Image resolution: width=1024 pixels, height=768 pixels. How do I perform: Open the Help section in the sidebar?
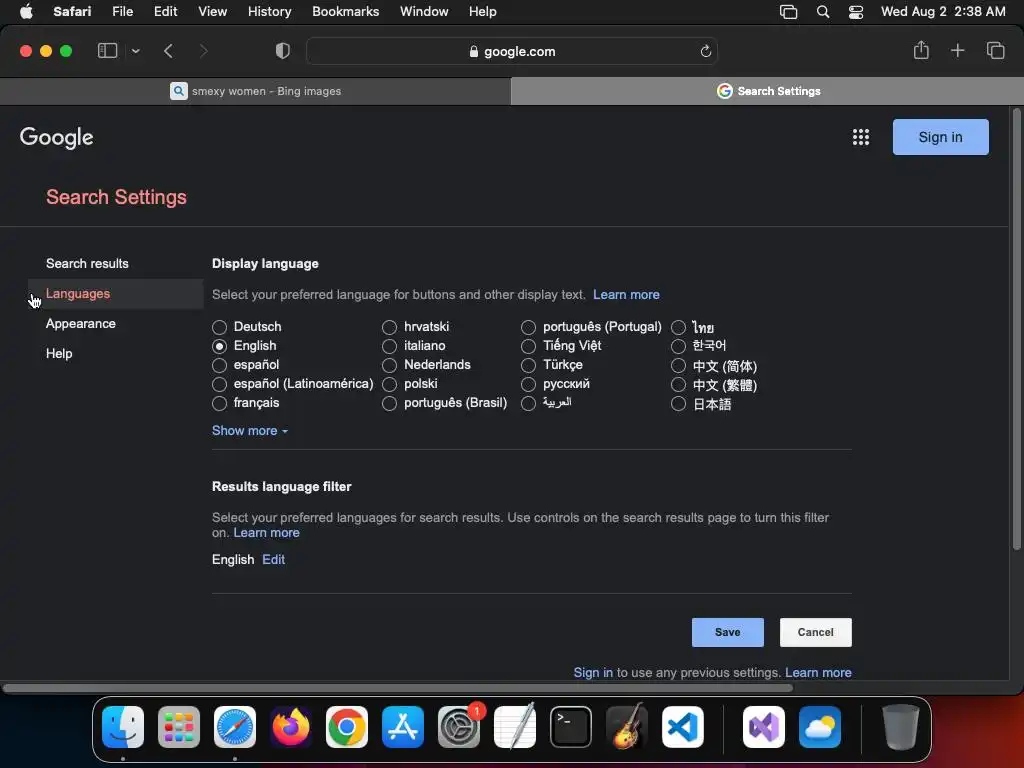(59, 353)
